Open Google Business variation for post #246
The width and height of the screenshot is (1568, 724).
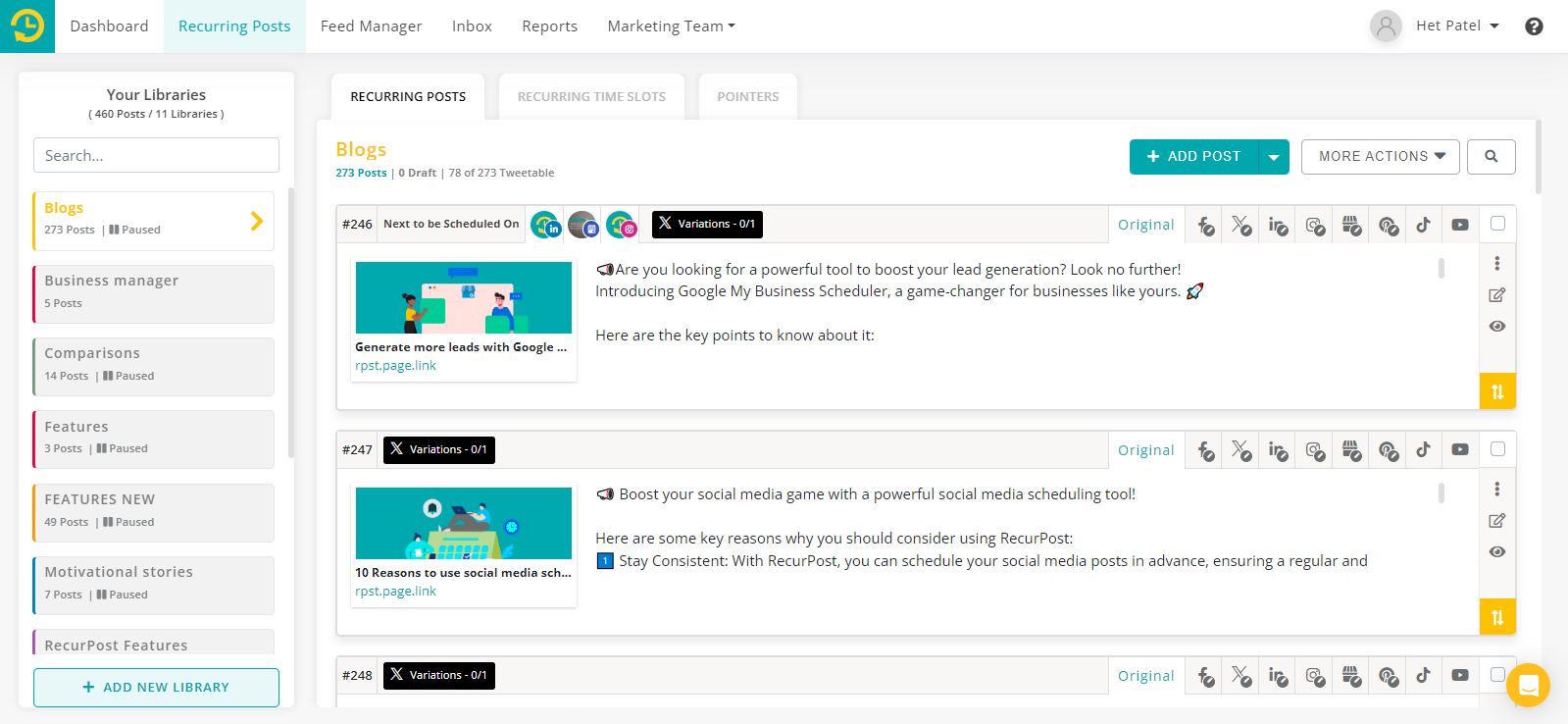pyautogui.click(x=1351, y=225)
